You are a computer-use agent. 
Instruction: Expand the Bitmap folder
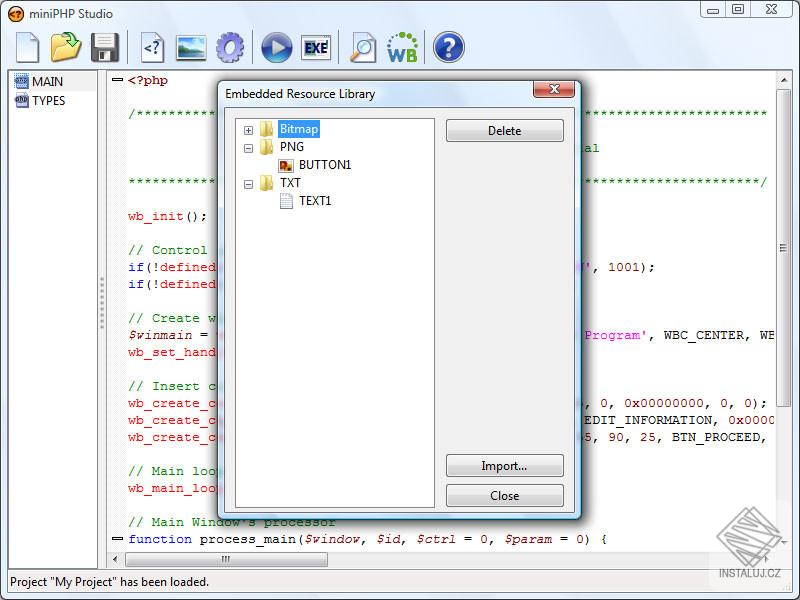pyautogui.click(x=248, y=129)
